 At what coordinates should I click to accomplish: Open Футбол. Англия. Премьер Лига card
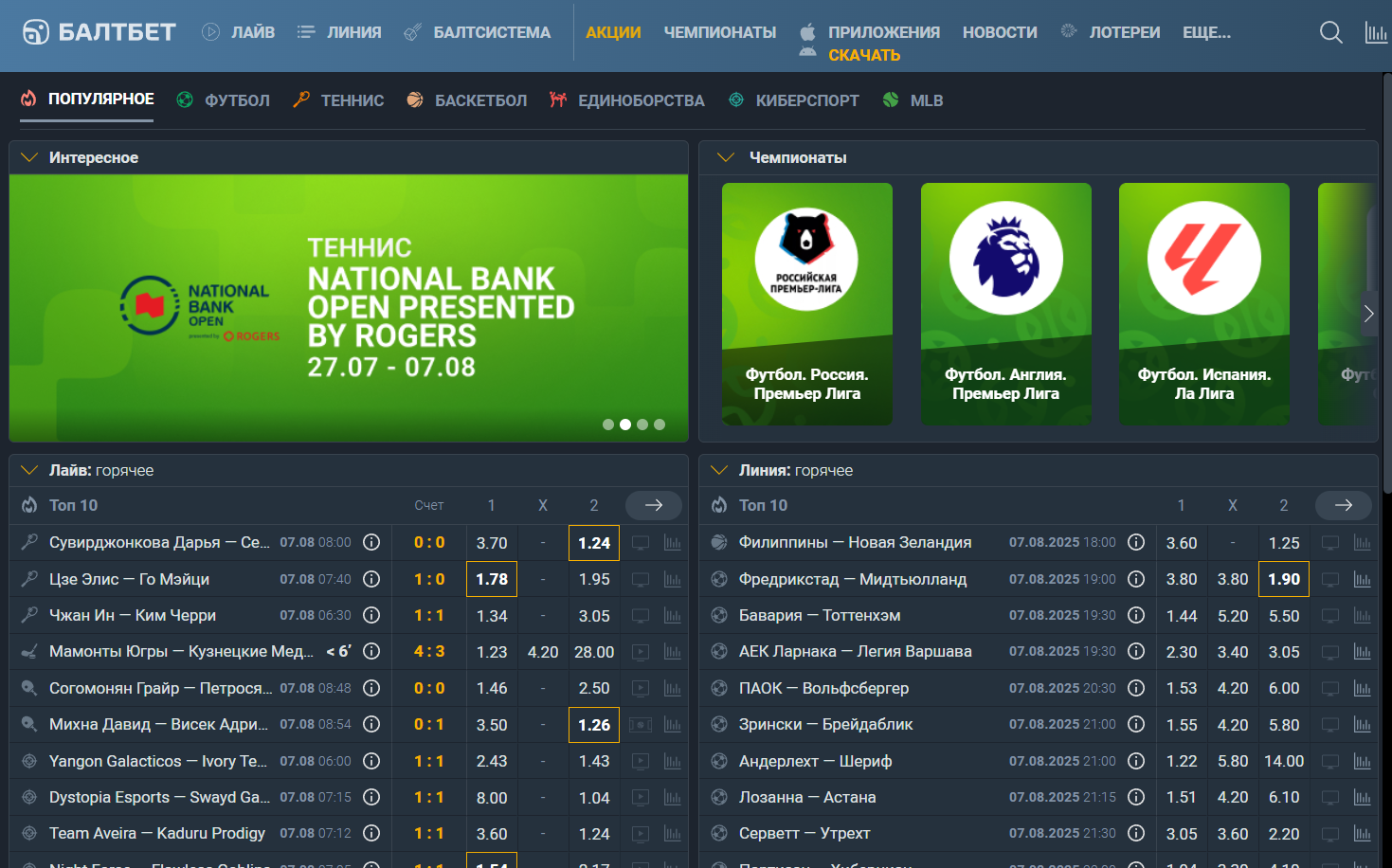(x=1006, y=304)
